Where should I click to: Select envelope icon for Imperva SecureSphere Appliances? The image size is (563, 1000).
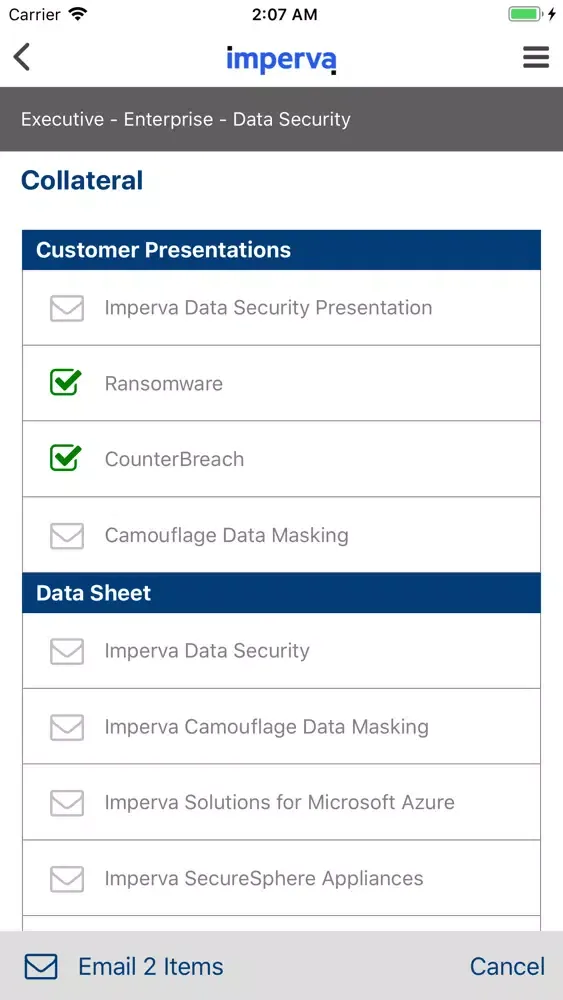pyautogui.click(x=67, y=879)
